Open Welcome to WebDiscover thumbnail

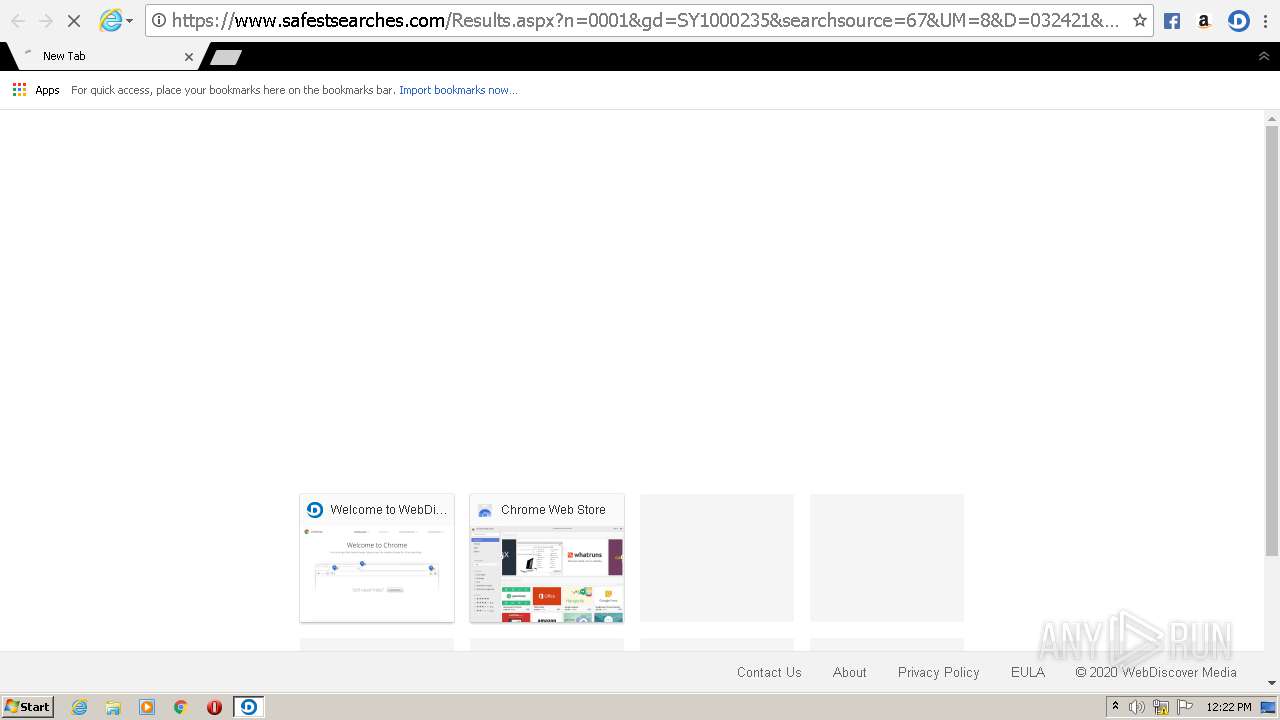tap(377, 558)
